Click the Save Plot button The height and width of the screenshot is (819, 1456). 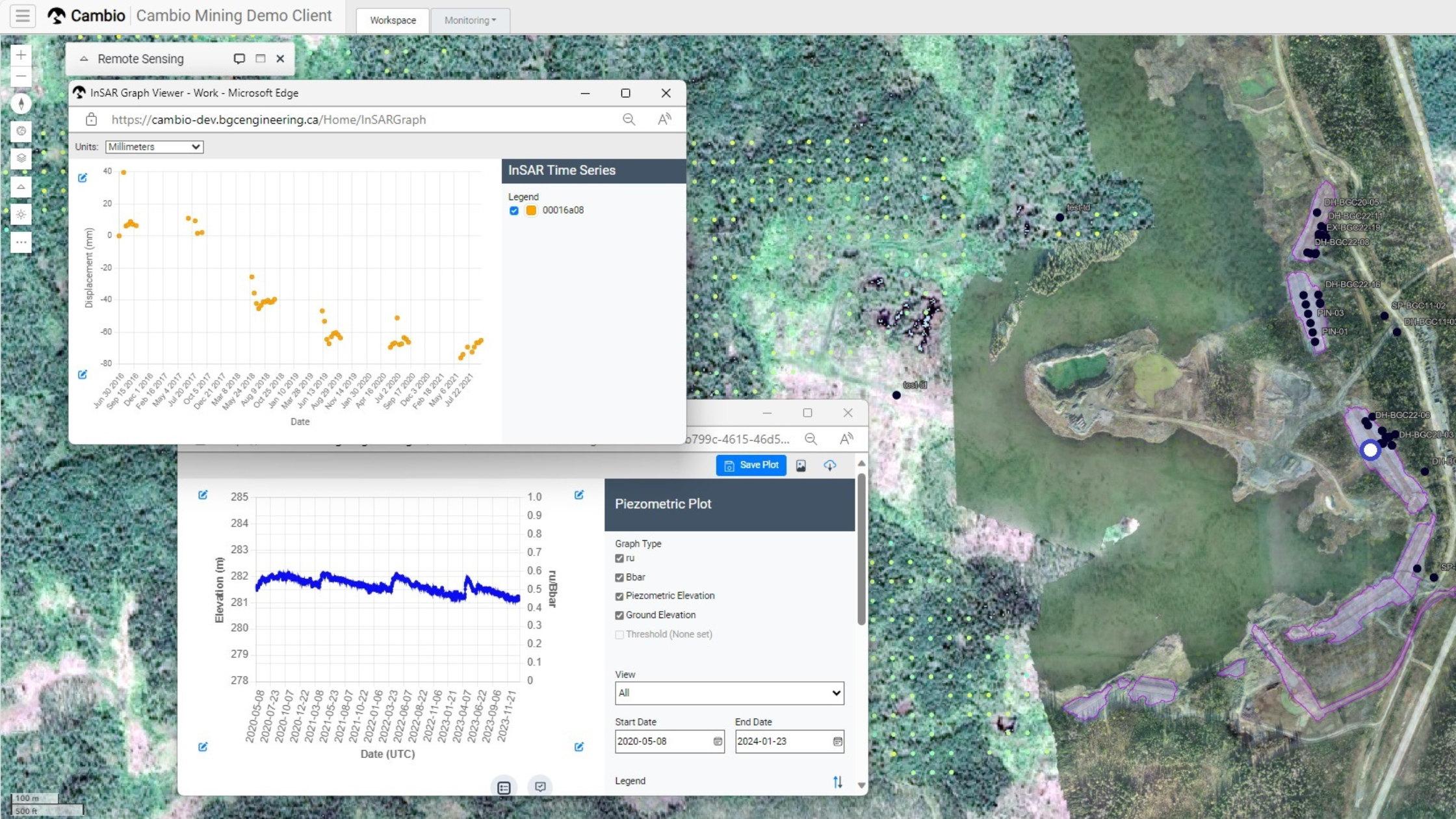[x=751, y=465]
